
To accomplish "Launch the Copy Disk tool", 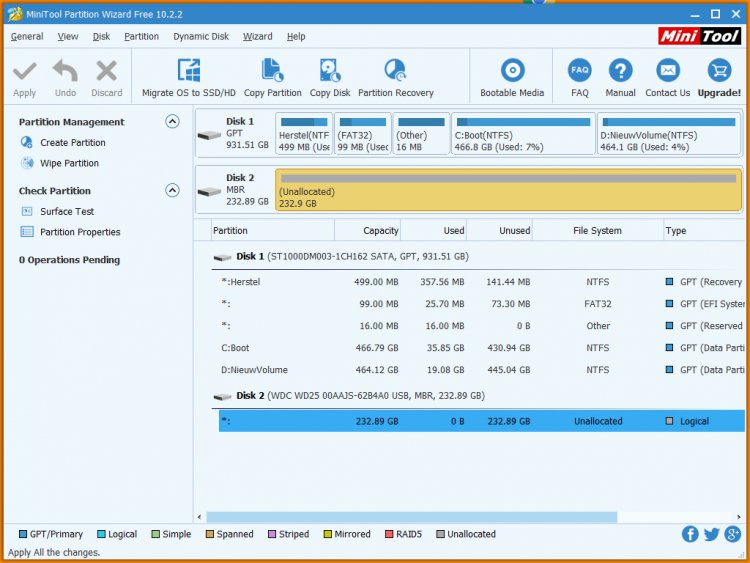I will [x=330, y=71].
